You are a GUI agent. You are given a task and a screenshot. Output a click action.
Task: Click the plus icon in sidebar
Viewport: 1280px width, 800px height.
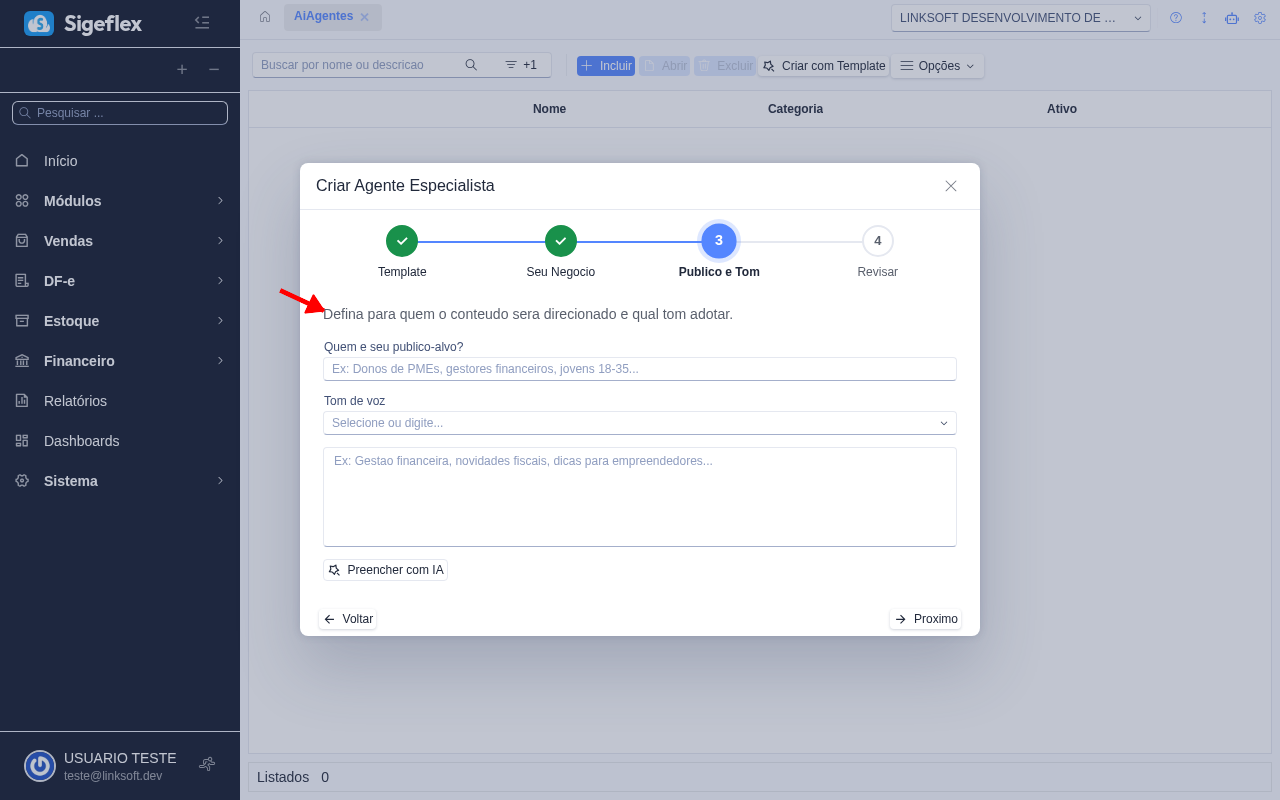tap(182, 70)
